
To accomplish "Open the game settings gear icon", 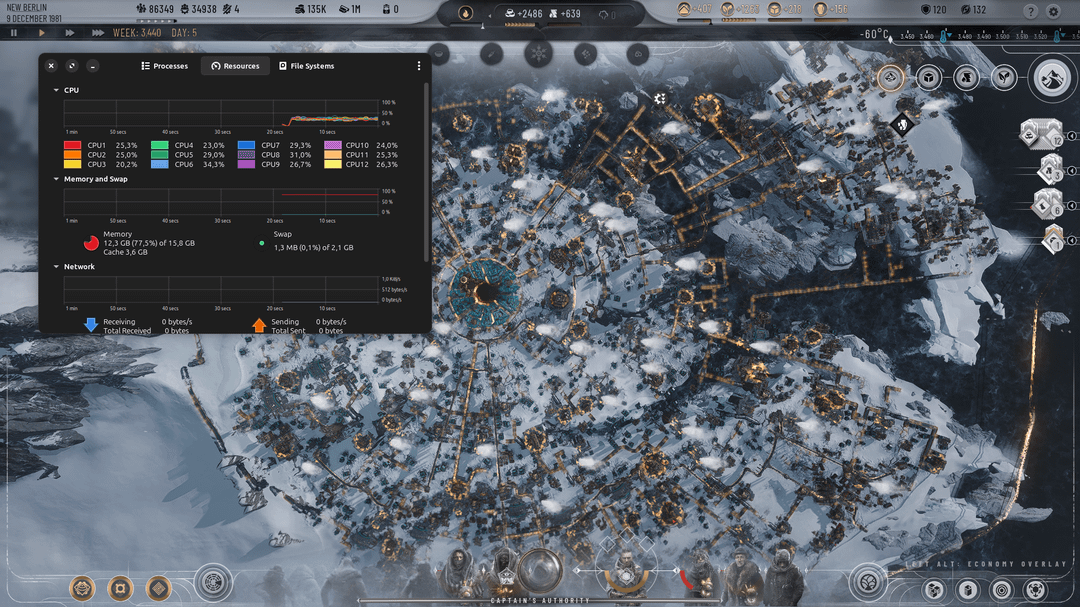I will (1053, 12).
